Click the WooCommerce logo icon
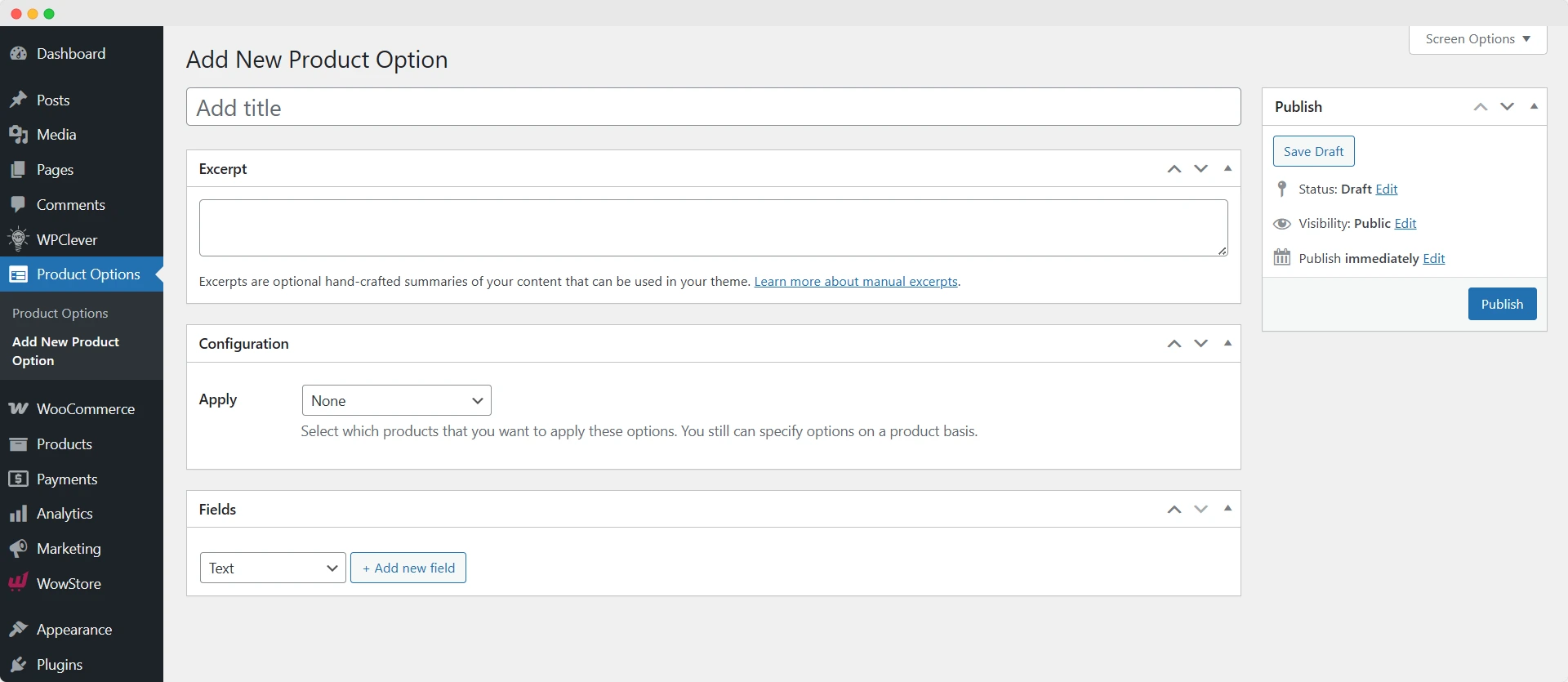Image resolution: width=1568 pixels, height=682 pixels. pyautogui.click(x=18, y=408)
